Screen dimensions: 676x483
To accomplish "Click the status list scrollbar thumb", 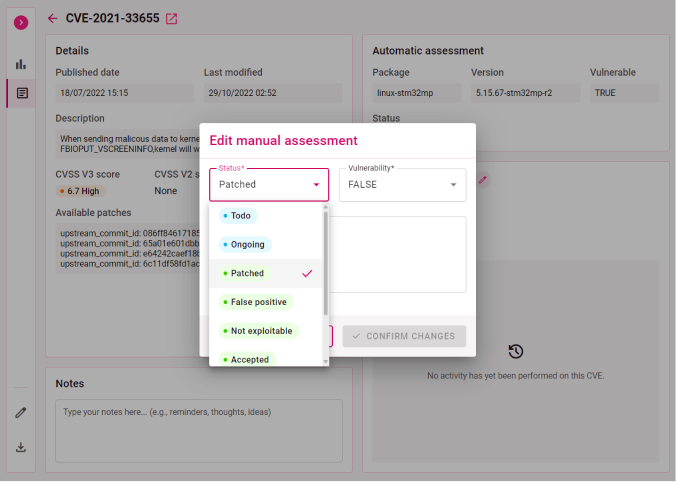I will click(325, 263).
